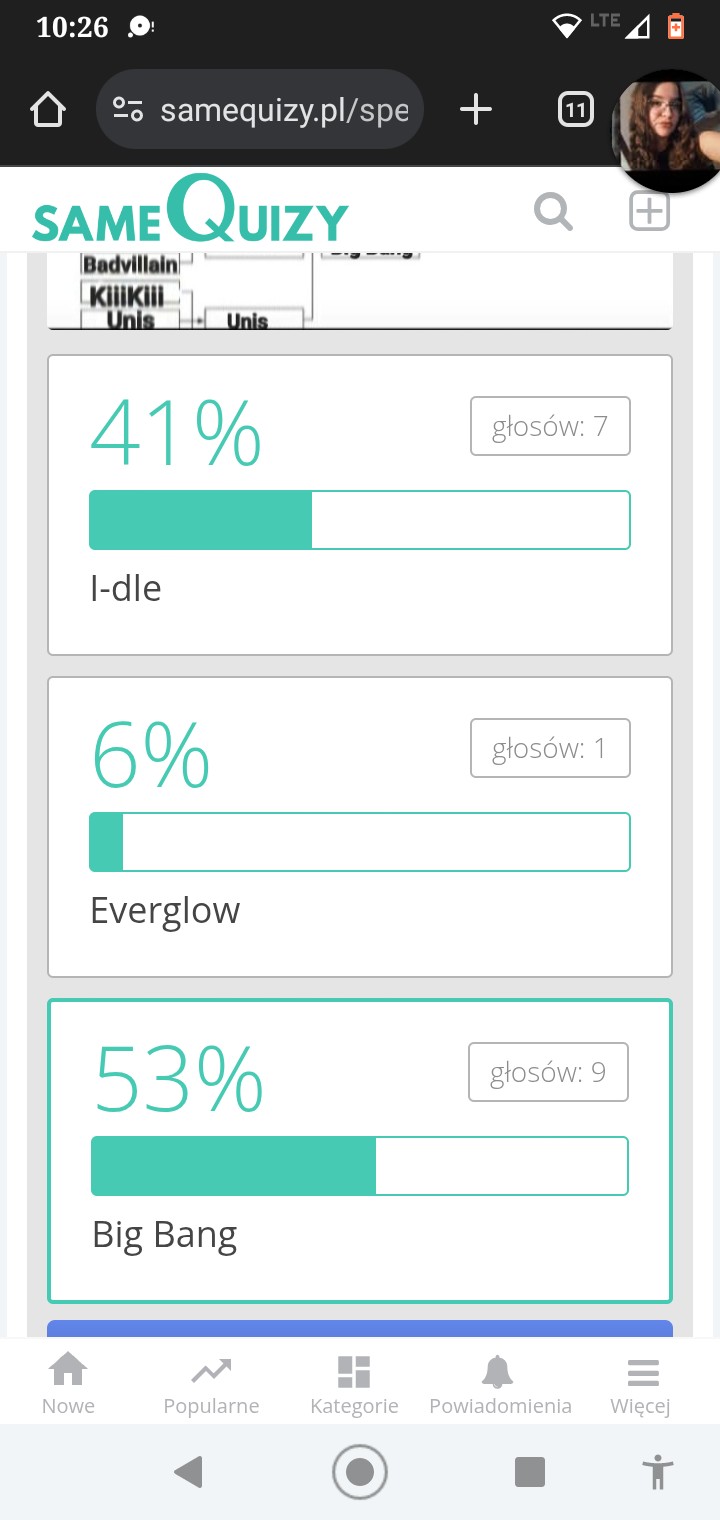Screen dimensions: 720x1520
Task: Switch to the Popularne tab
Action: 211,1383
